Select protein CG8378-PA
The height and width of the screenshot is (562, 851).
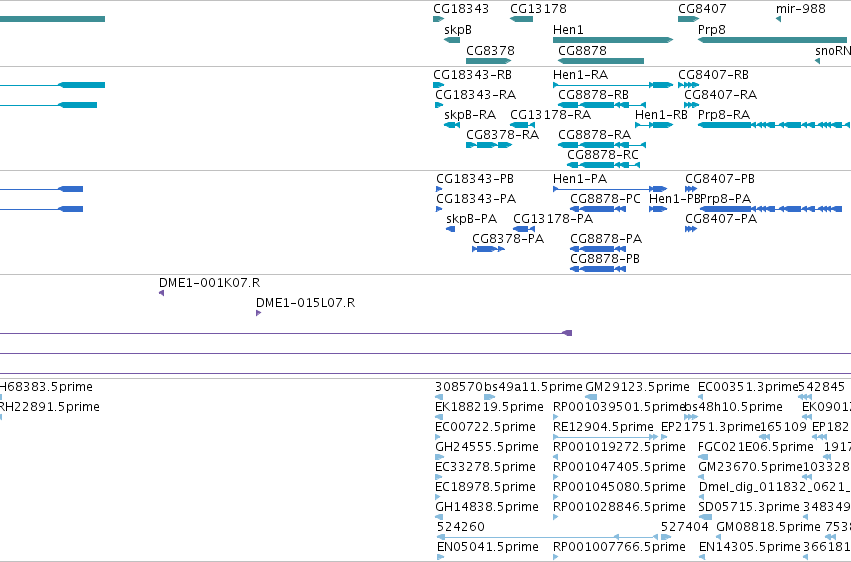point(508,239)
